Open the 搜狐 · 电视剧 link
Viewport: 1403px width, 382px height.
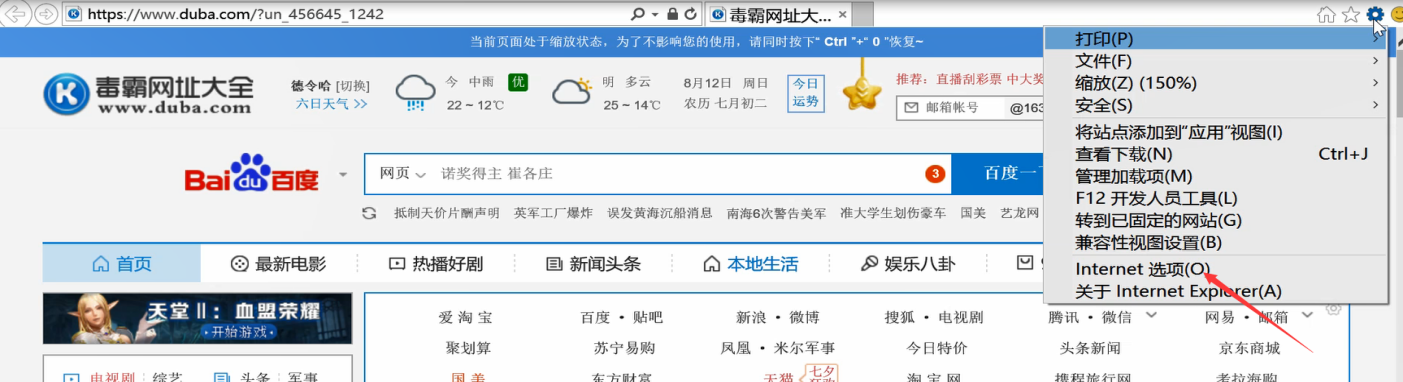click(934, 318)
